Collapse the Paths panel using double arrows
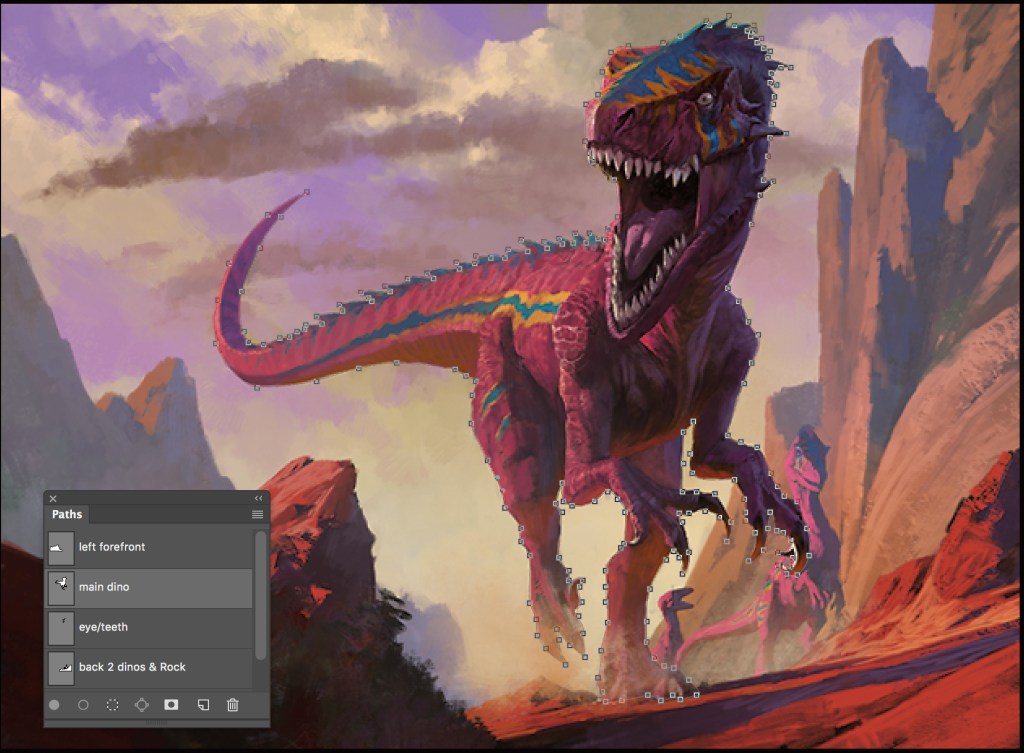1024x753 pixels. point(258,498)
